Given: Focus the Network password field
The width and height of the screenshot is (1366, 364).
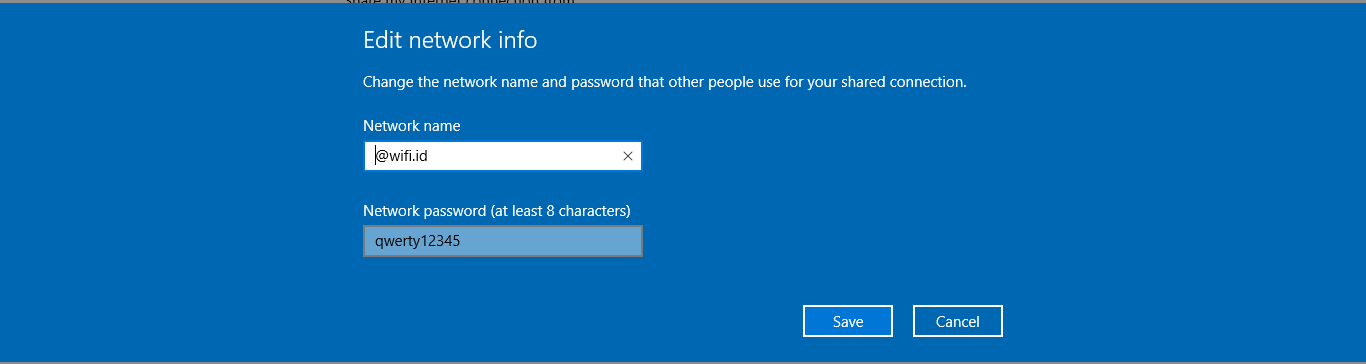Looking at the screenshot, I should (502, 241).
